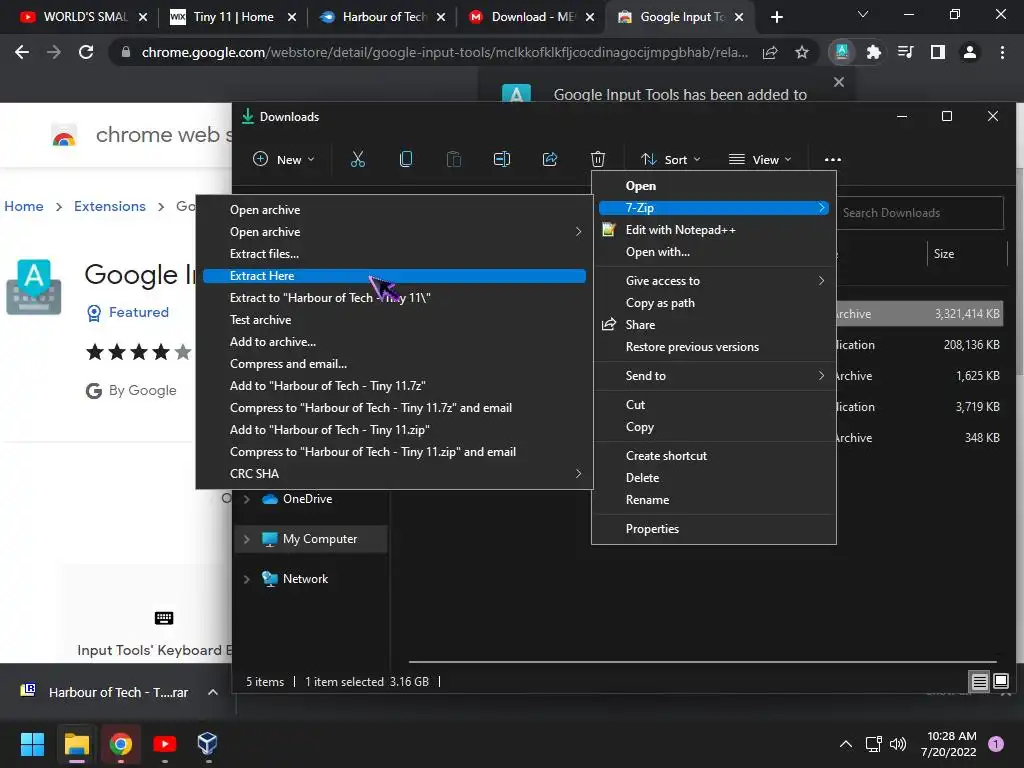Open a new Chrome tab

coord(776,17)
